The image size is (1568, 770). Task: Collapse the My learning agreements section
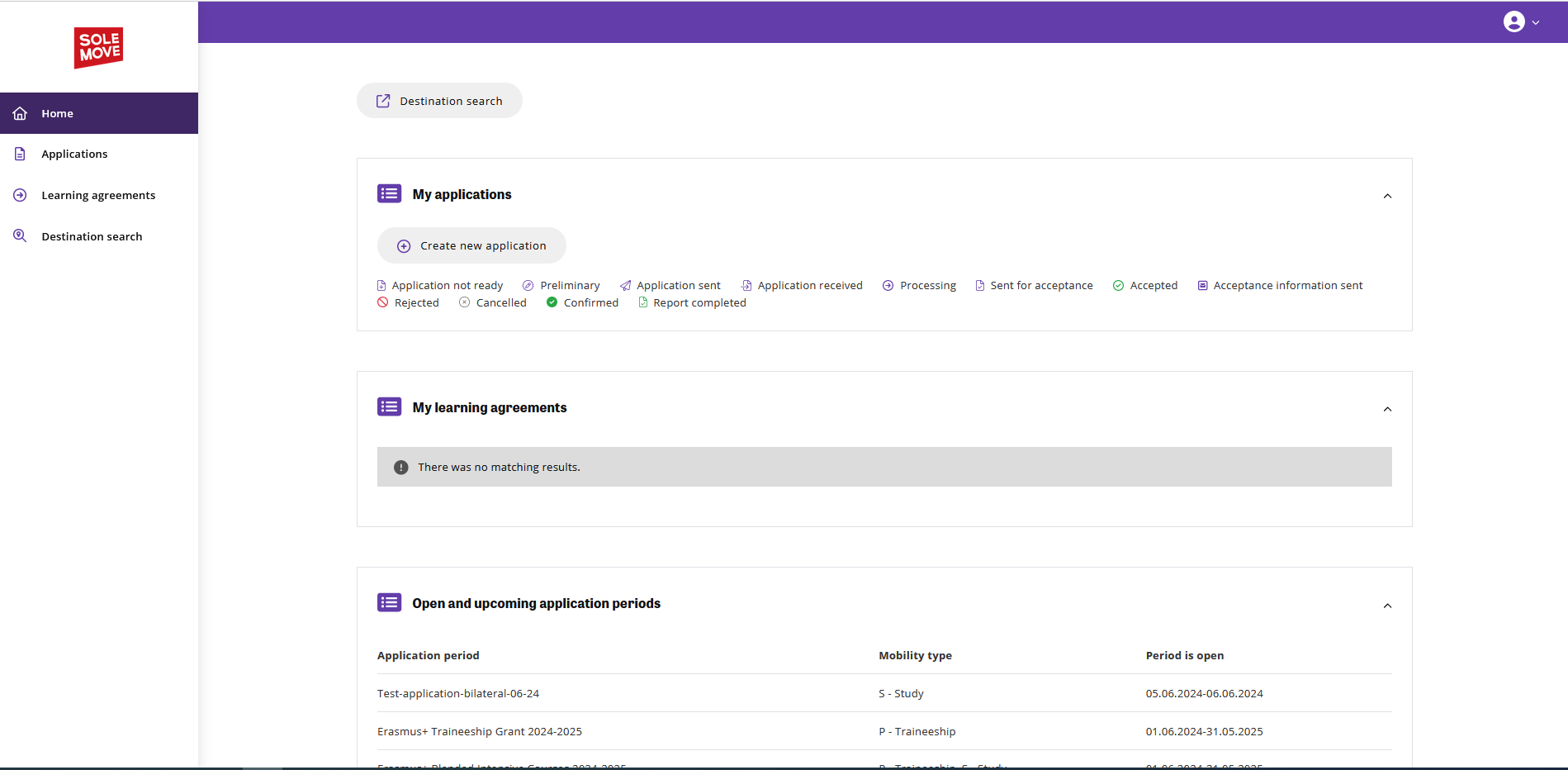coord(1387,409)
